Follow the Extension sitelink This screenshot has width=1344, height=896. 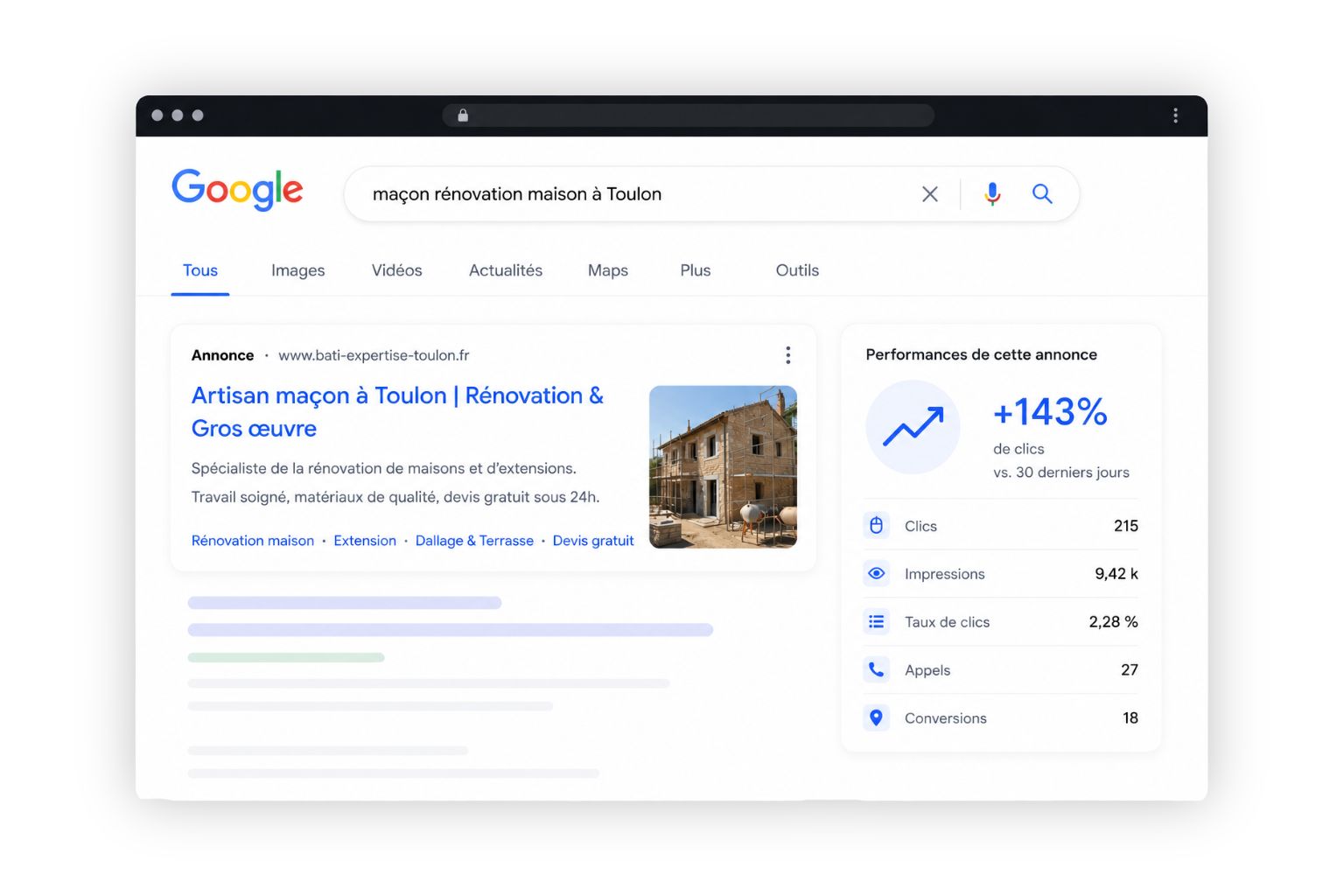[x=365, y=541]
